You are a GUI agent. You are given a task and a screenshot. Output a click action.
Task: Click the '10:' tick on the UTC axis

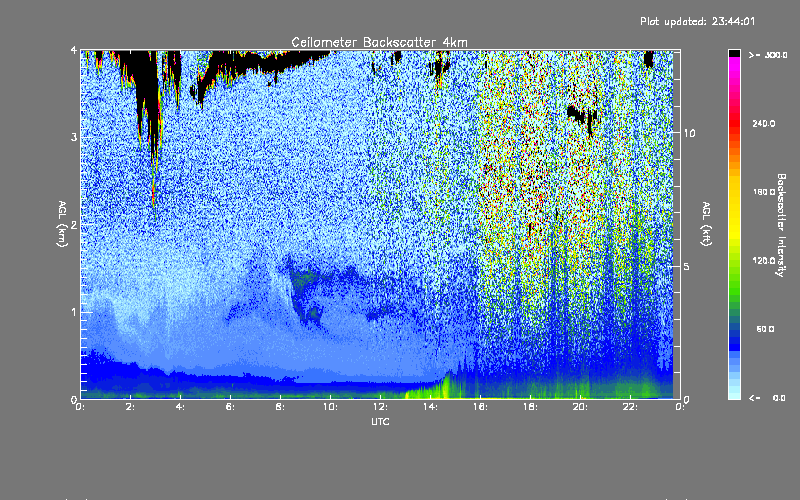[330, 407]
